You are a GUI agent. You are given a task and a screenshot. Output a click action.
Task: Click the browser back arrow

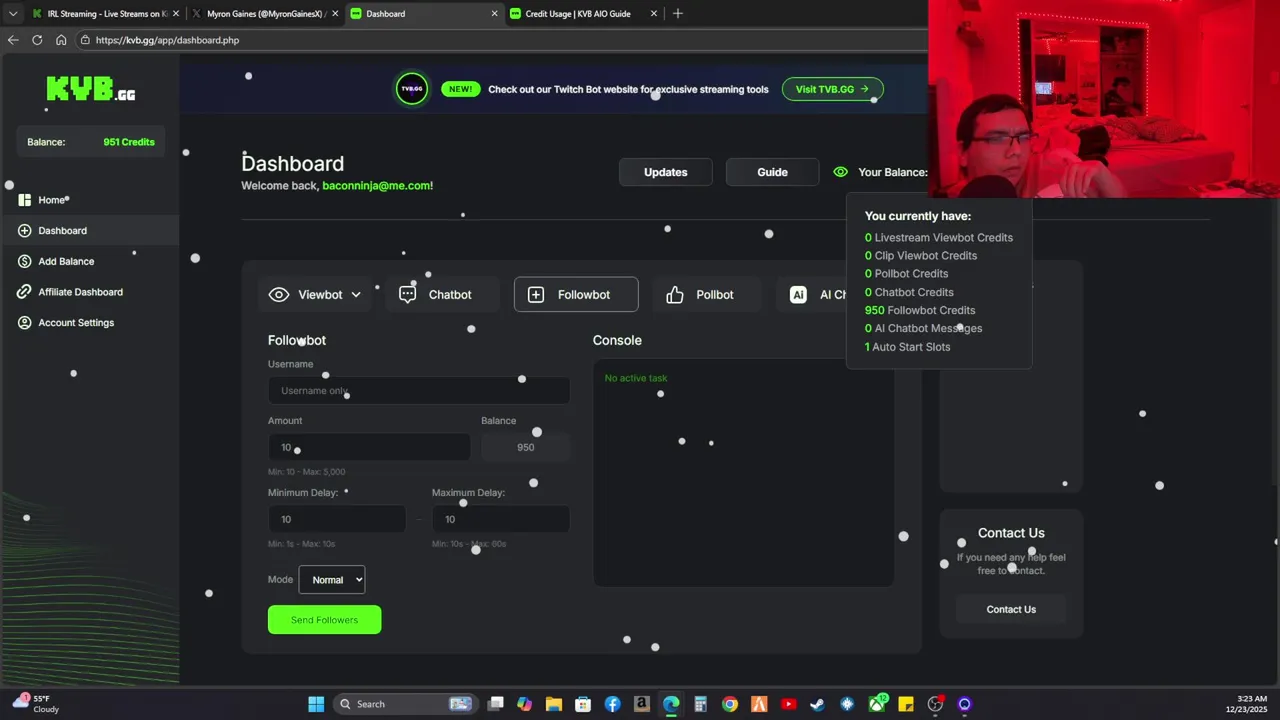[x=13, y=40]
